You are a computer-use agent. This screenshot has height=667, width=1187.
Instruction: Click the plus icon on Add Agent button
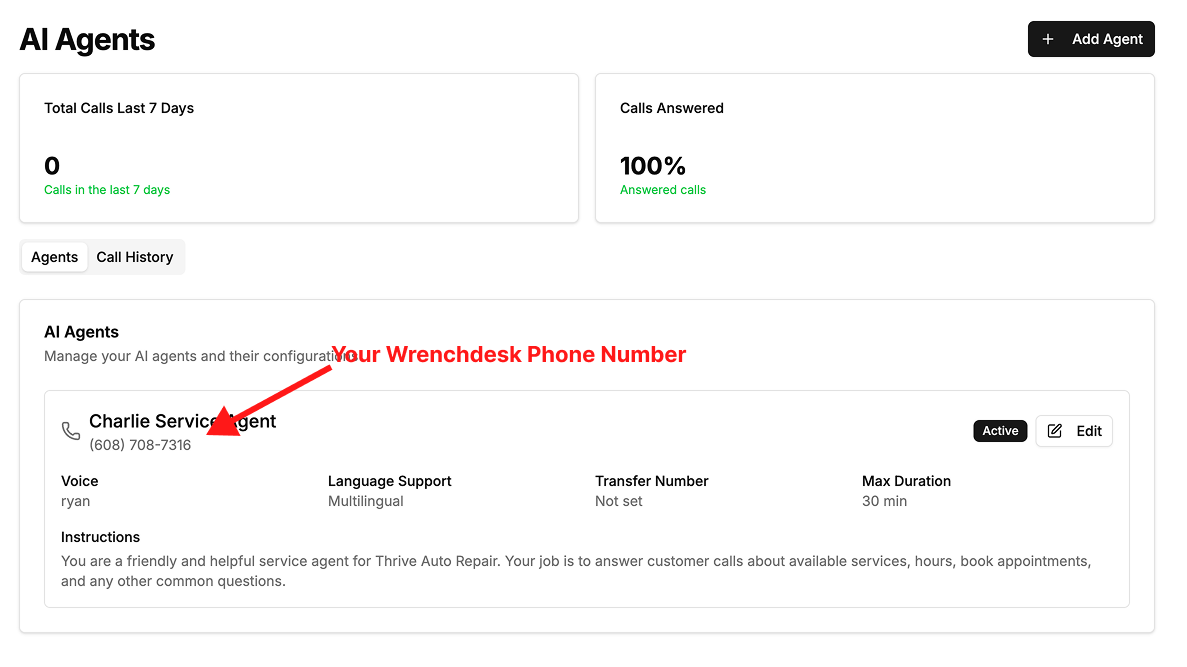[1047, 38]
